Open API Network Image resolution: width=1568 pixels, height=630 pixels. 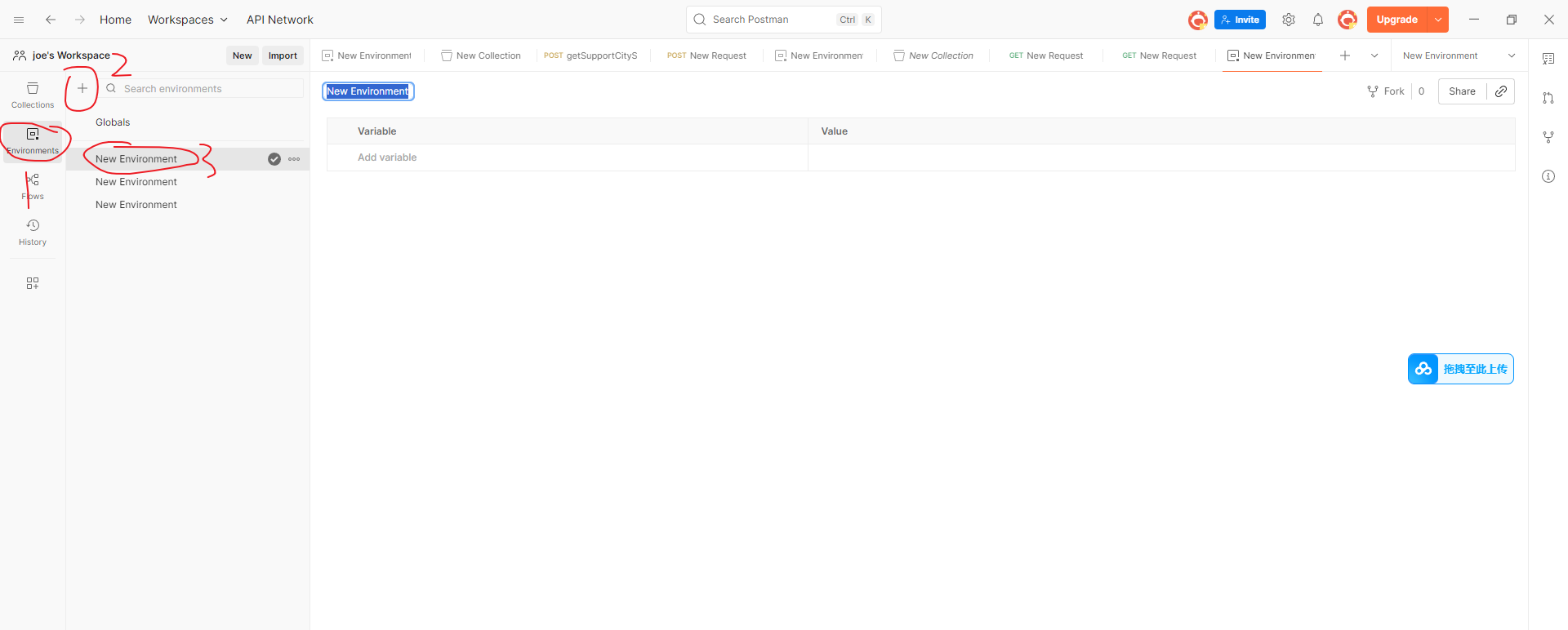(x=280, y=20)
